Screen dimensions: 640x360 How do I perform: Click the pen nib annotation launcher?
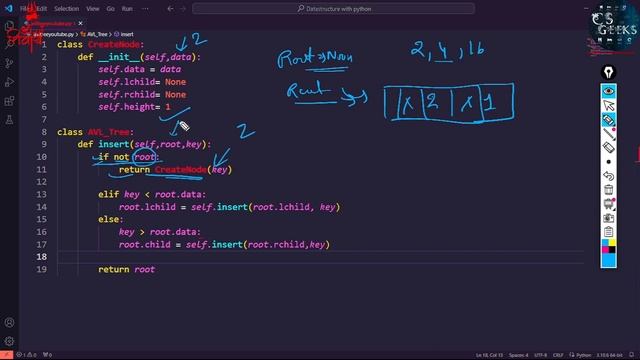(609, 73)
